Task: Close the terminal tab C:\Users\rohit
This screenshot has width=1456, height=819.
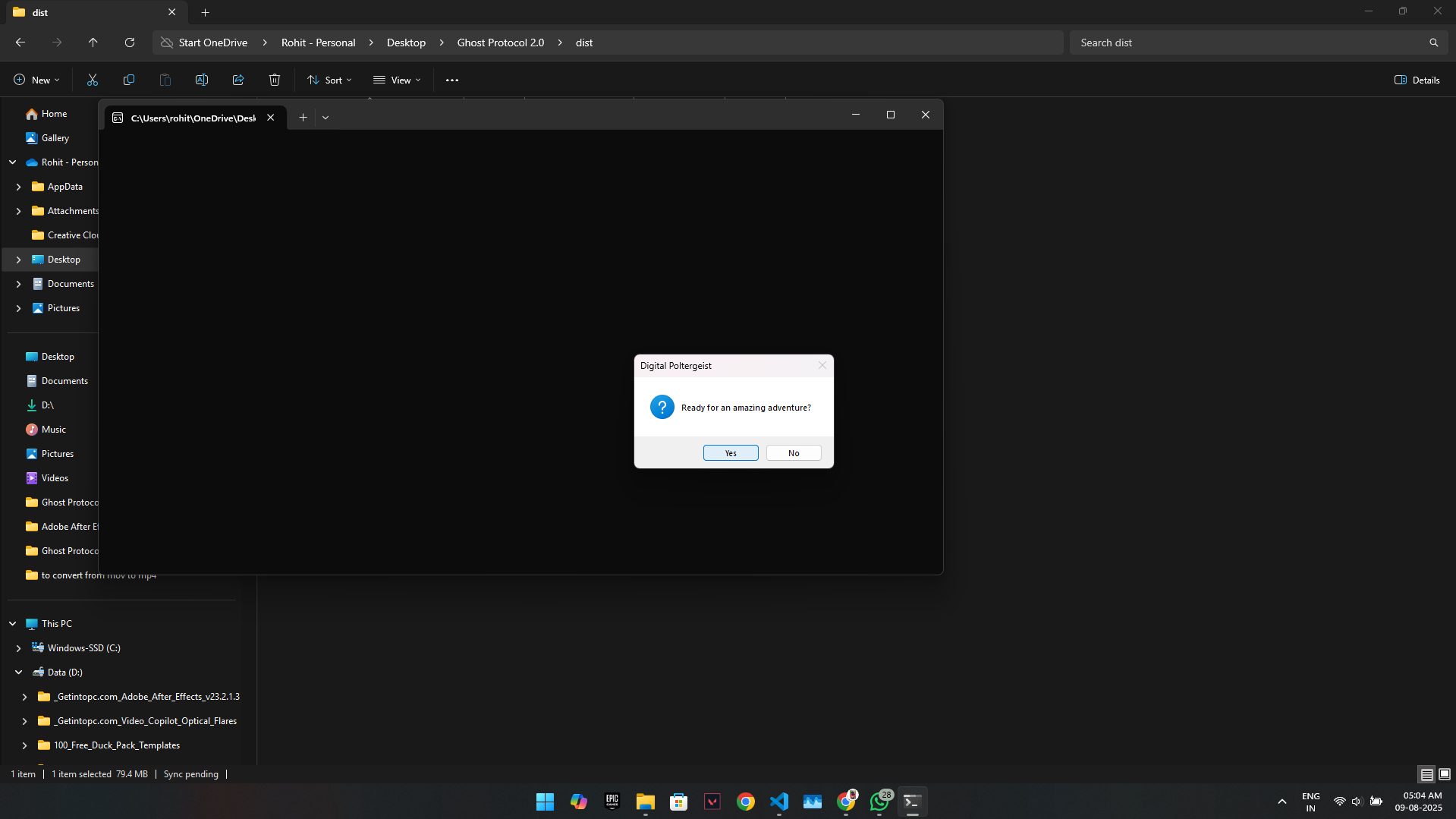Action: click(270, 118)
